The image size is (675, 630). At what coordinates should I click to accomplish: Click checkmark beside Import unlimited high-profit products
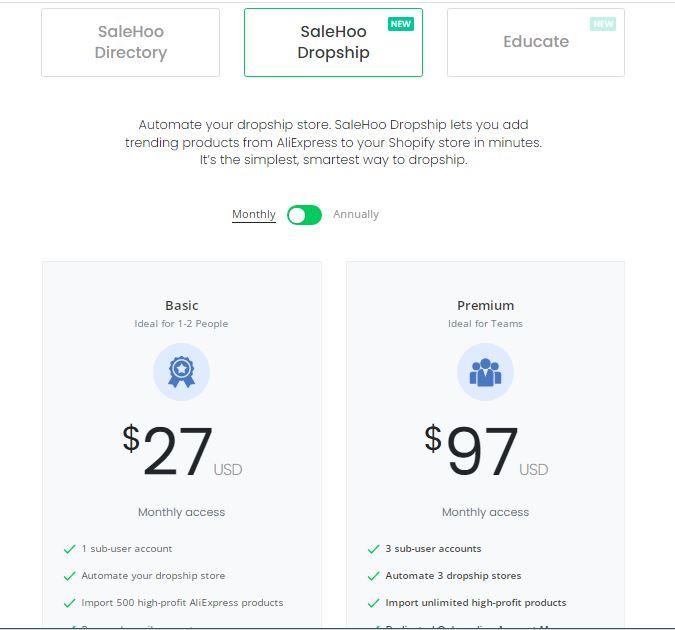coord(374,603)
